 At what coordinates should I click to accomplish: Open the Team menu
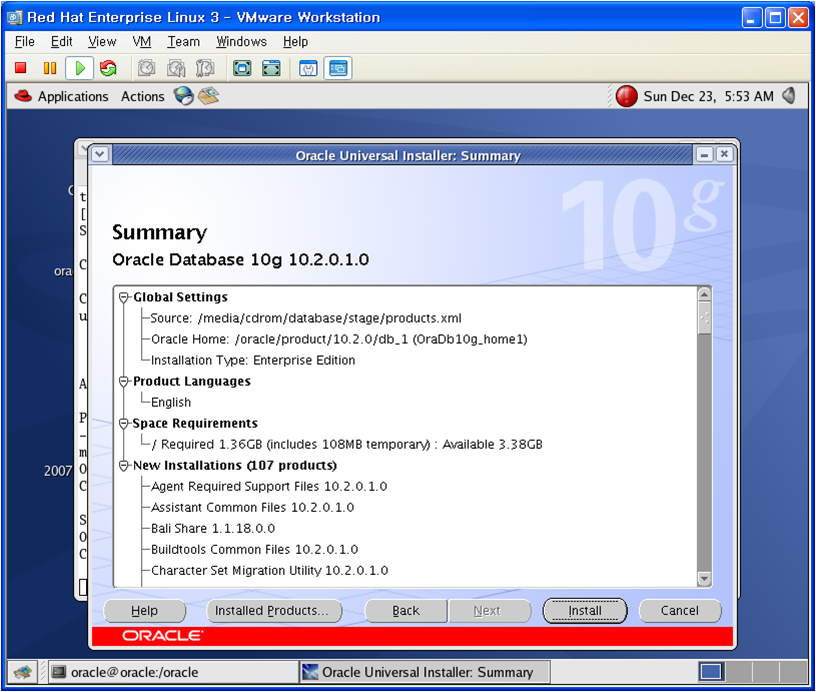point(183,42)
